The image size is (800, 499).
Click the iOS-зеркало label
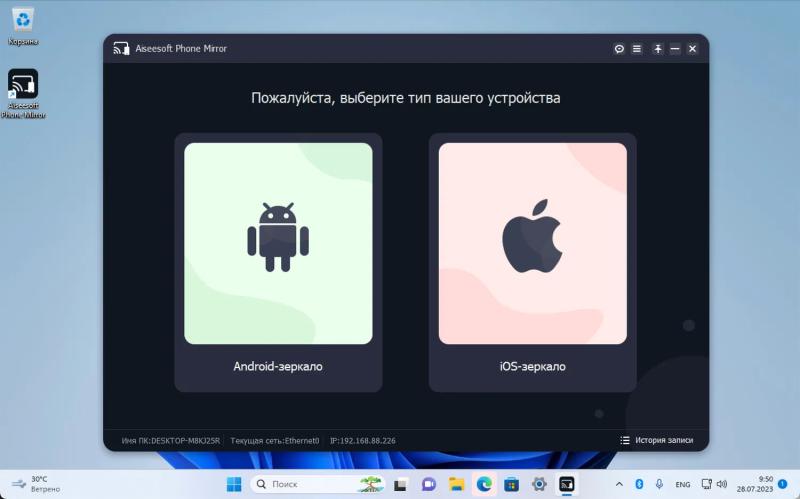tap(532, 366)
